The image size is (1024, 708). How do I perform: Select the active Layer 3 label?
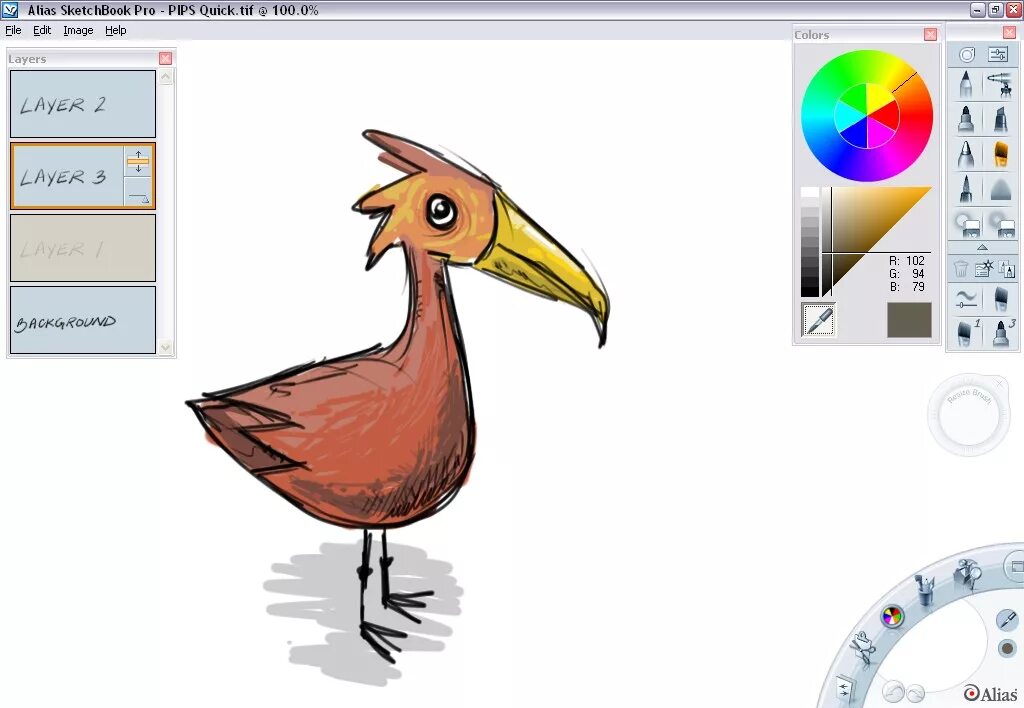[x=63, y=176]
